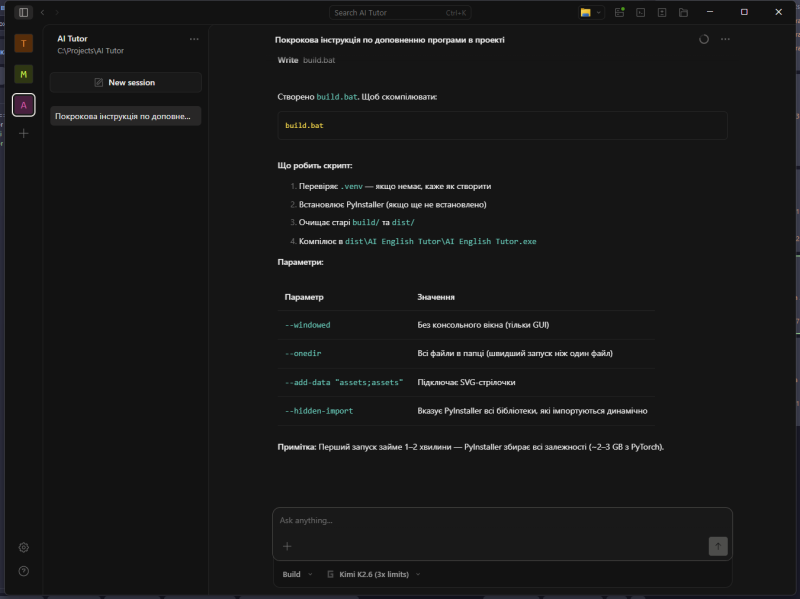Click the AI Tutor project name
This screenshot has height=599, width=800.
pyautogui.click(x=72, y=39)
